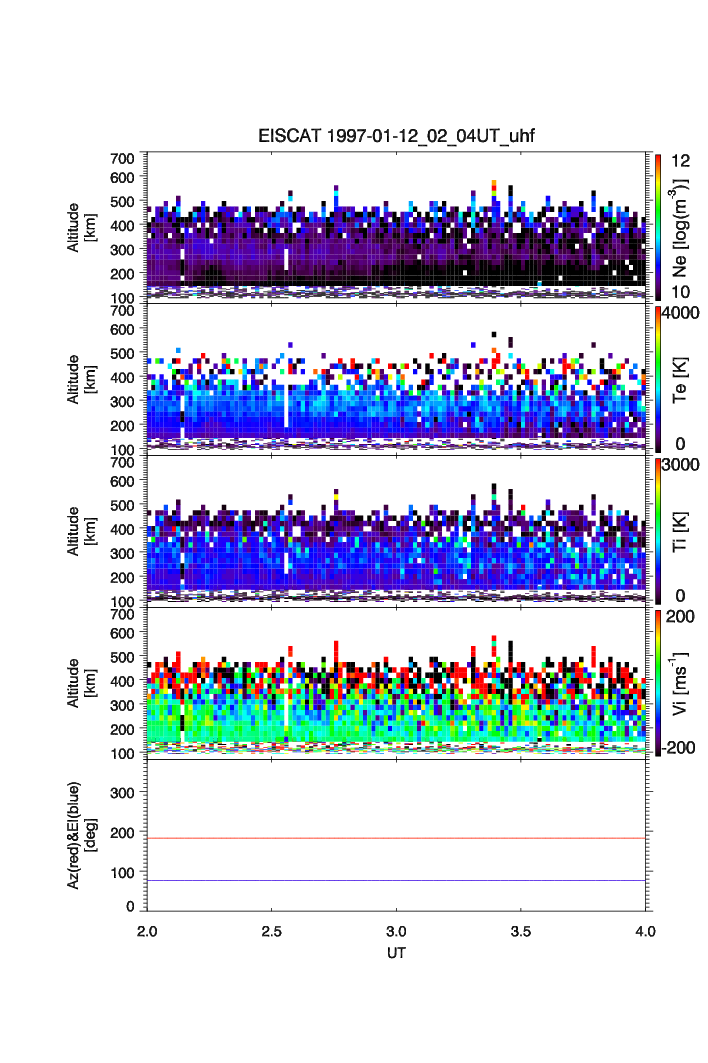Click the Altitude [km] label of Ne panel
Screen dimensions: 708x1063
pyautogui.click(x=81, y=228)
